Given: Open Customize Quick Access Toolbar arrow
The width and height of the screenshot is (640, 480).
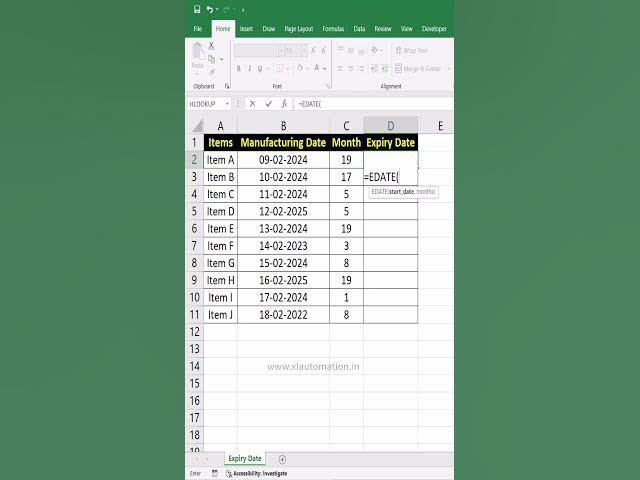Looking at the screenshot, I should tap(243, 10).
